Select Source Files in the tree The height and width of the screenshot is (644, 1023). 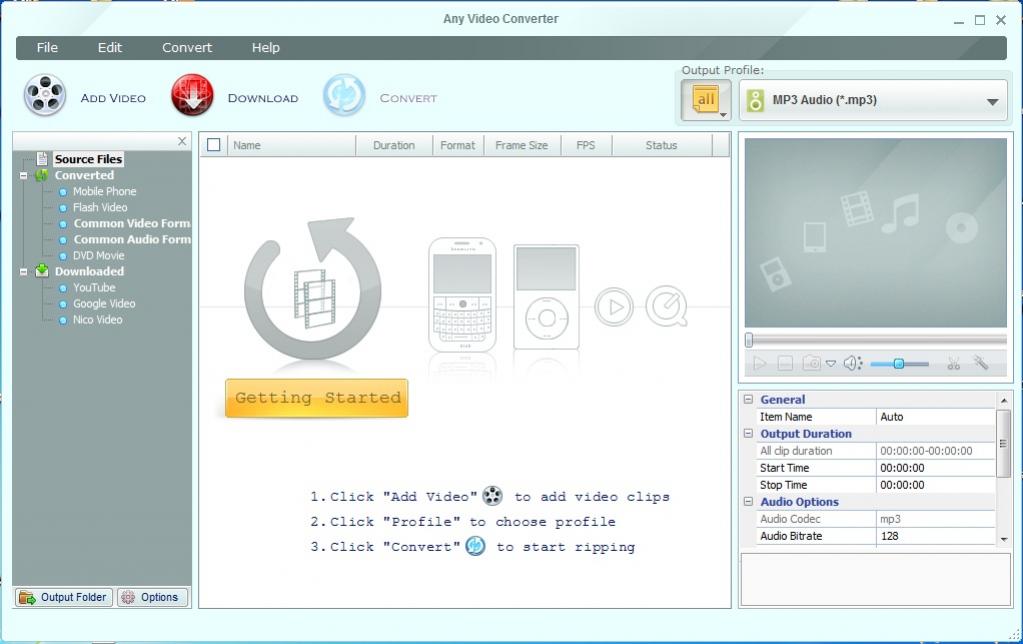[x=88, y=159]
